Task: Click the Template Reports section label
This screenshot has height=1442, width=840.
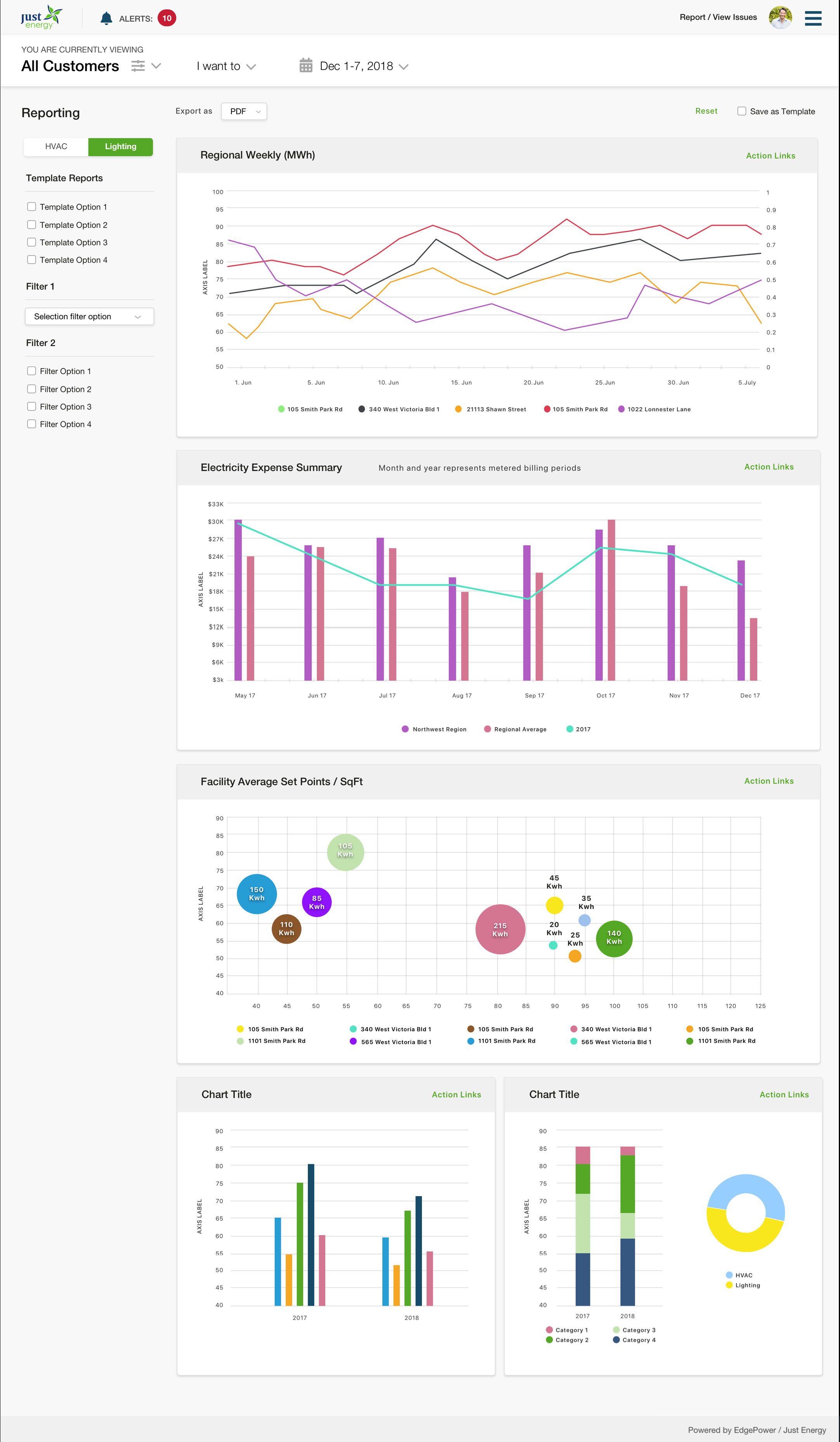Action: coord(64,178)
